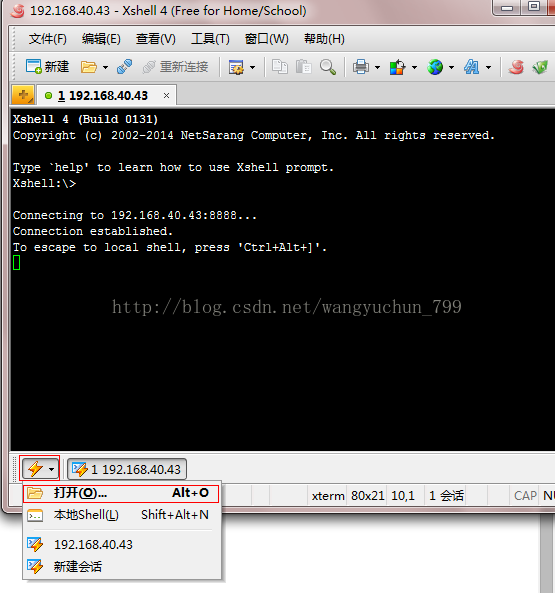Select 新建会话 in the popup menu

pyautogui.click(x=121, y=566)
